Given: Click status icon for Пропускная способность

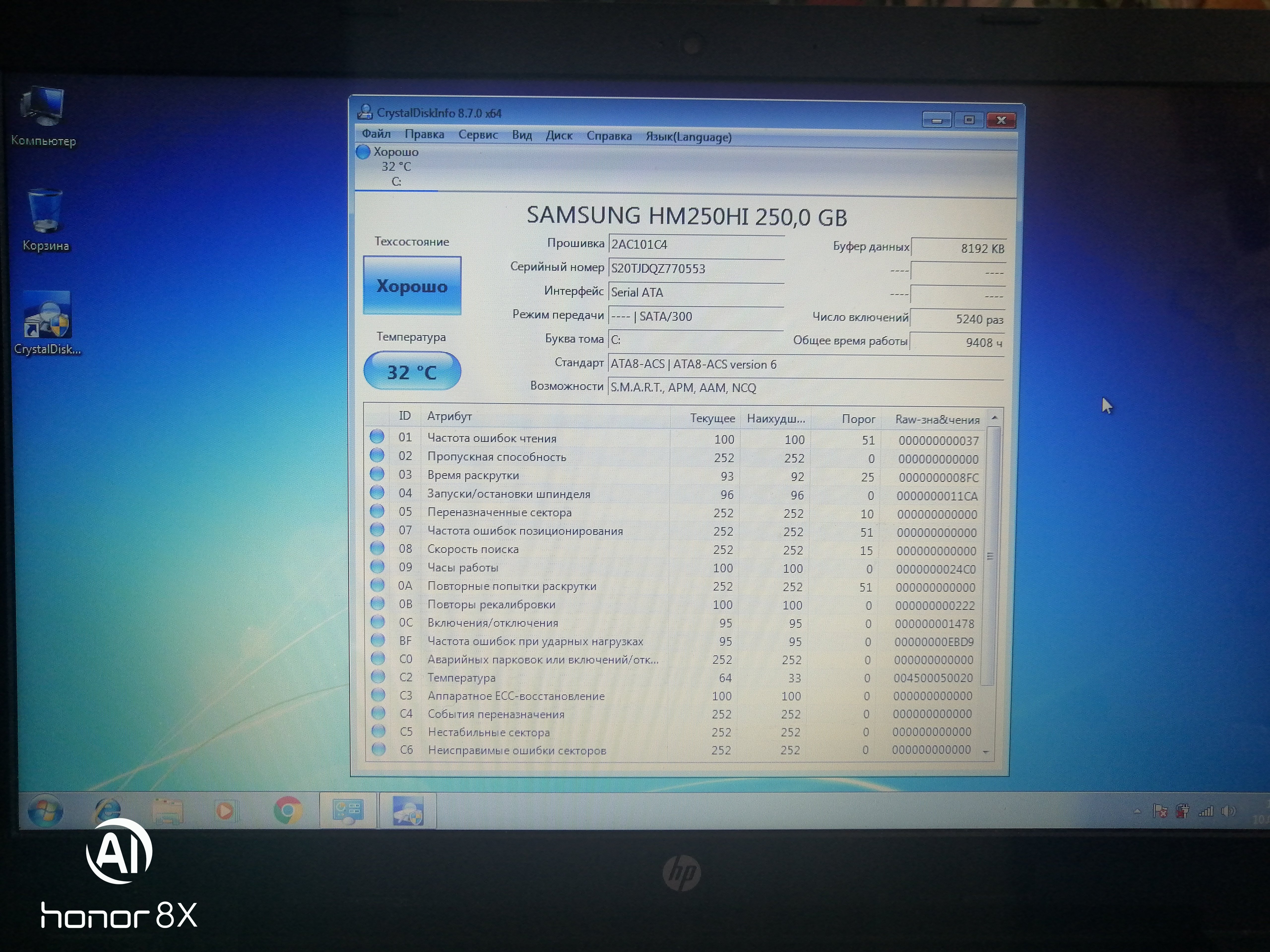Looking at the screenshot, I should pos(377,456).
